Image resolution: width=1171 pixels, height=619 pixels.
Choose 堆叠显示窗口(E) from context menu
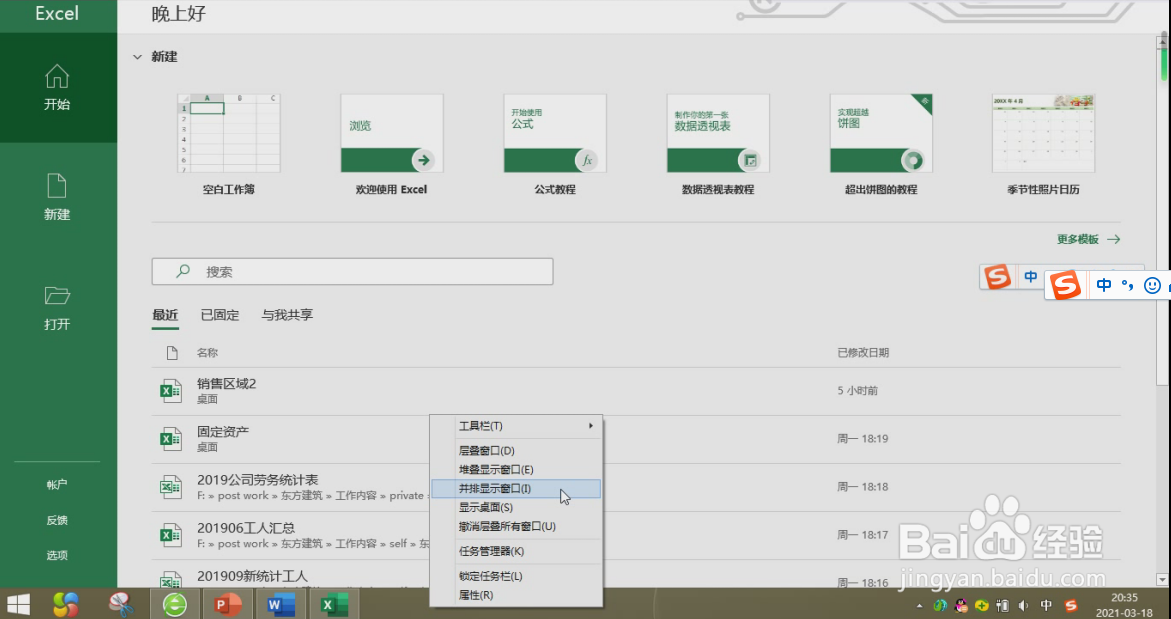pyautogui.click(x=516, y=470)
